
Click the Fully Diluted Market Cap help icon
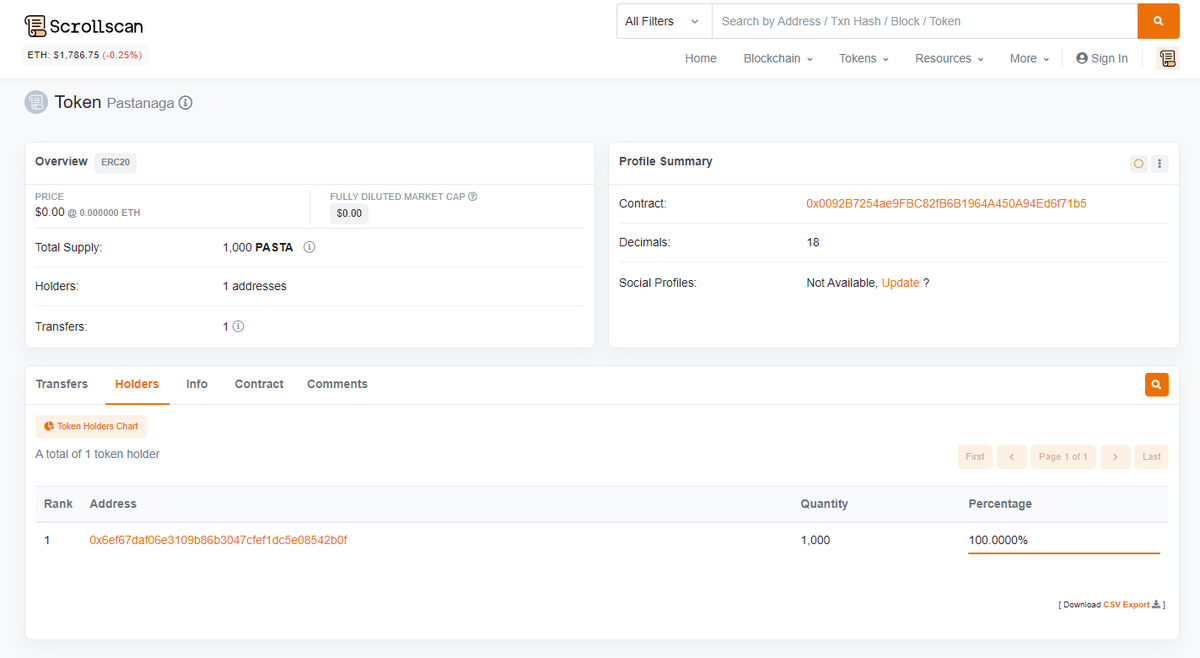tap(472, 196)
